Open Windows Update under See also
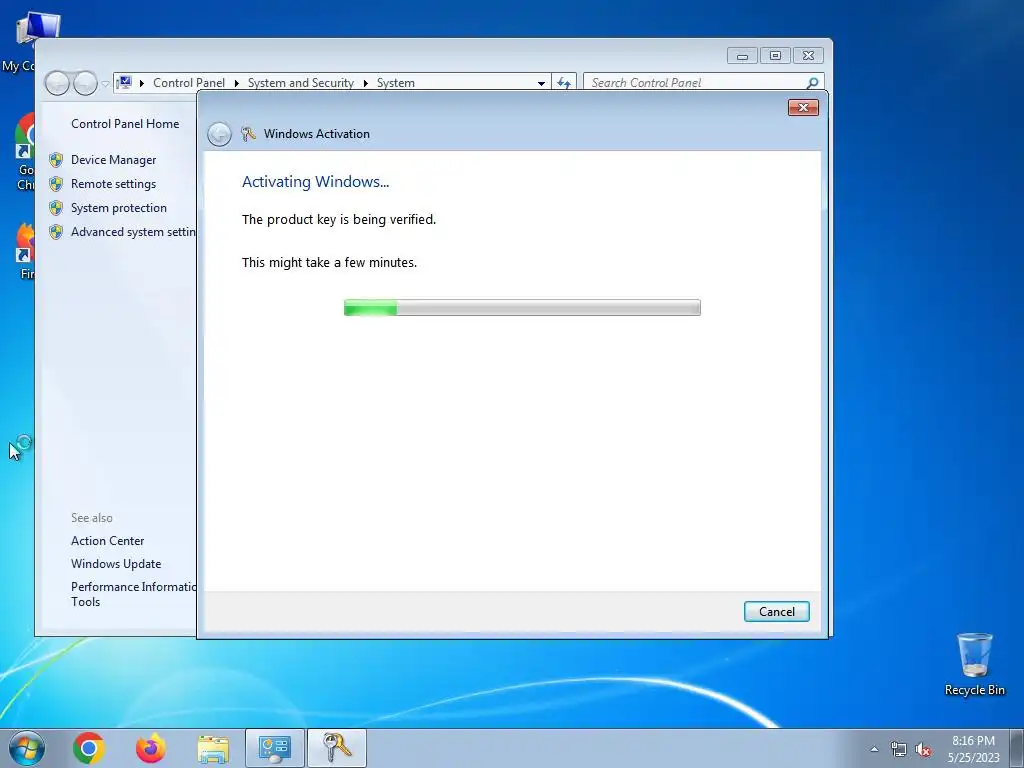The image size is (1024, 768). (x=116, y=564)
